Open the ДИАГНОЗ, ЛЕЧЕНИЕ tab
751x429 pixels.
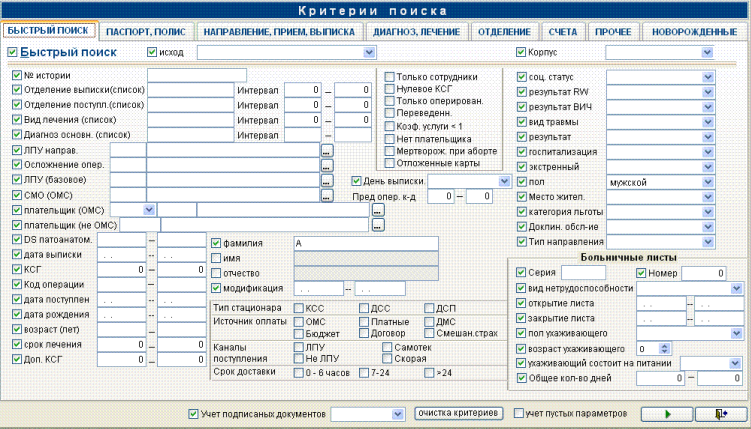[x=416, y=32]
